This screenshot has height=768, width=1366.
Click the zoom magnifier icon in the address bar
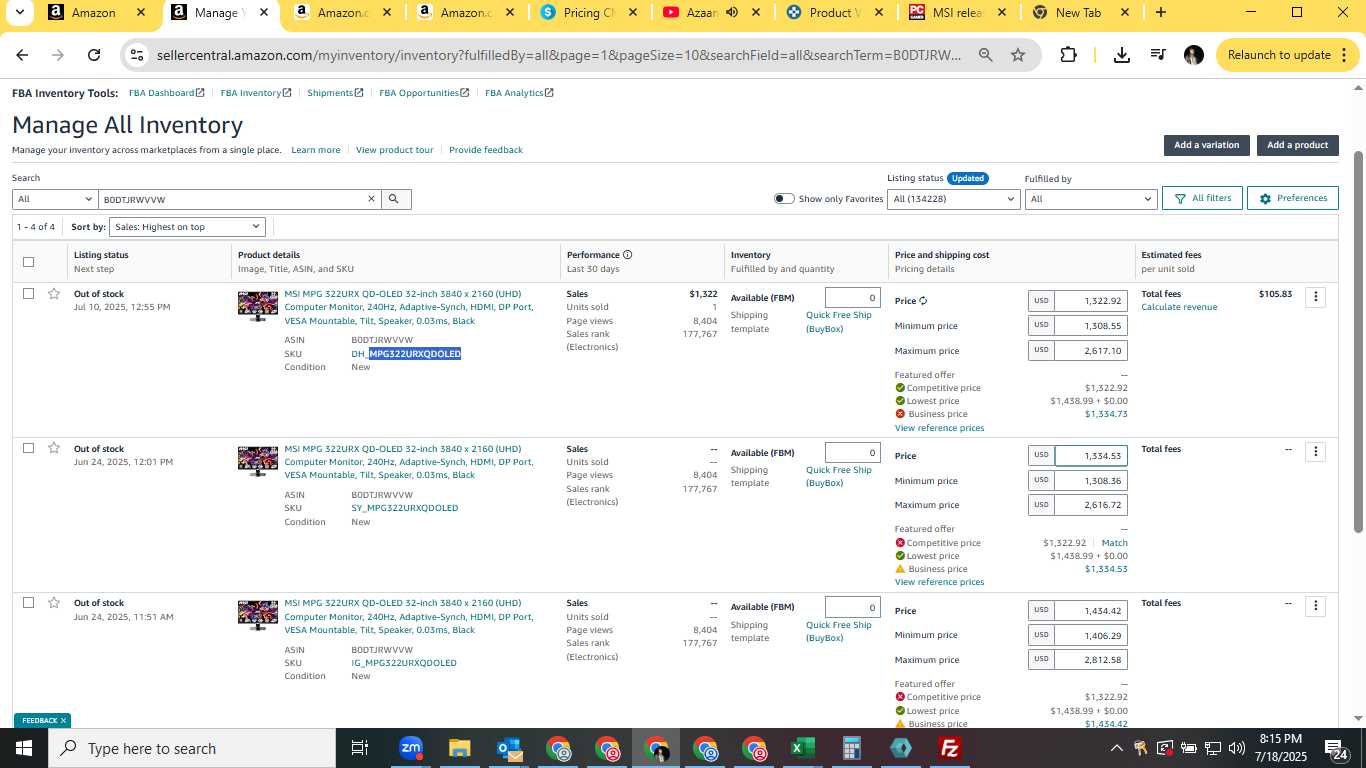(x=985, y=55)
